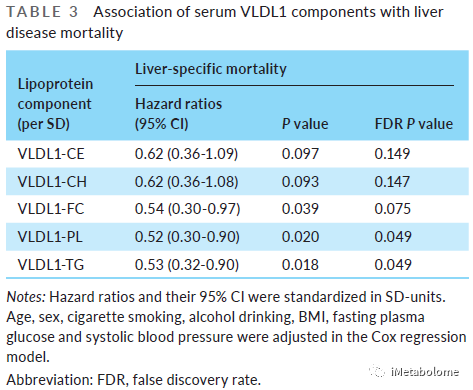Image resolution: width=473 pixels, height=390 pixels.
Task: Click the FDR value 0.075 cell
Action: tap(393, 209)
